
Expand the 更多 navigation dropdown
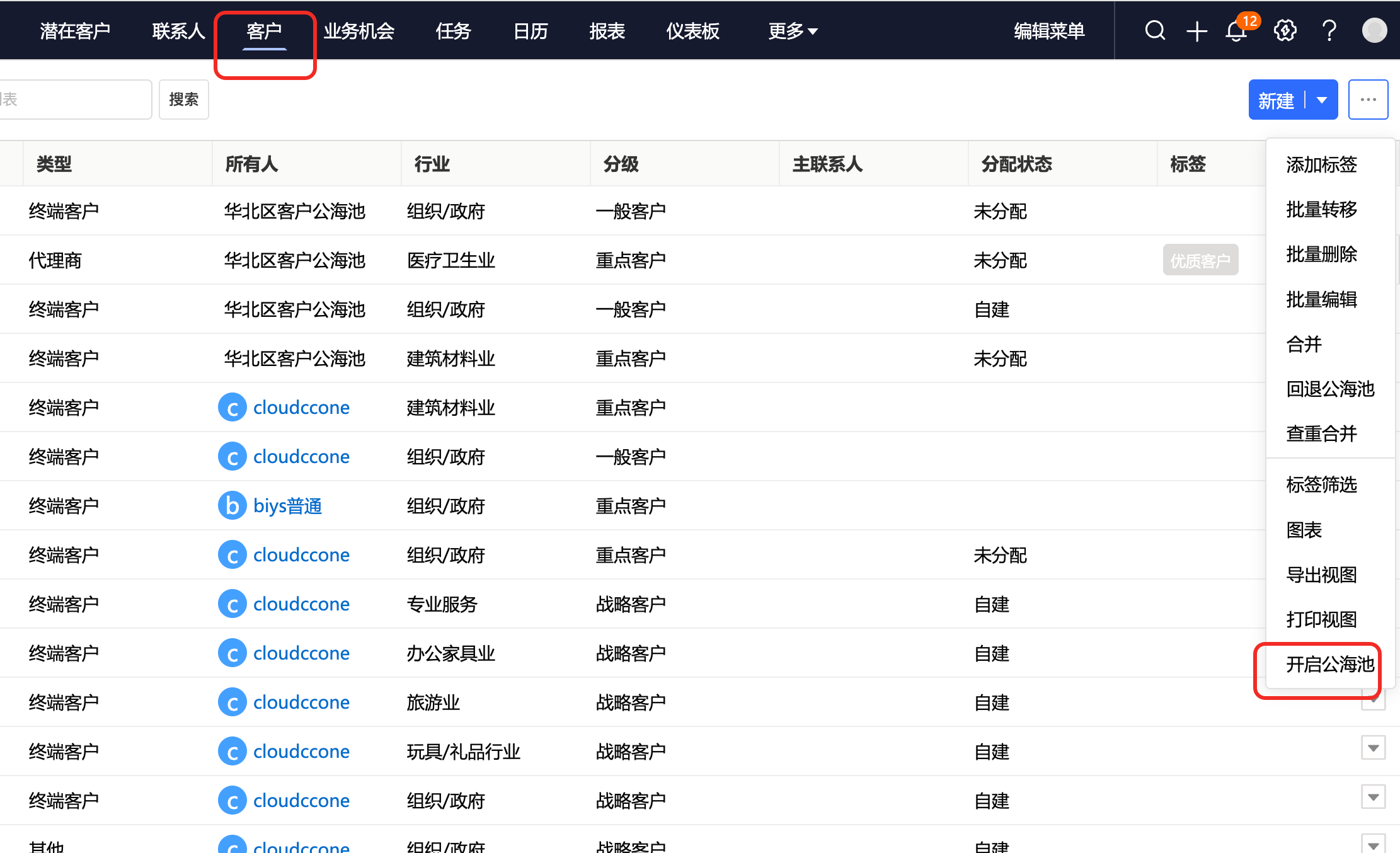click(x=793, y=31)
